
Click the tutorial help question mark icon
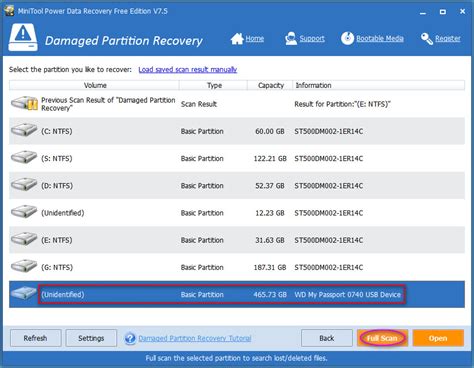click(x=130, y=339)
